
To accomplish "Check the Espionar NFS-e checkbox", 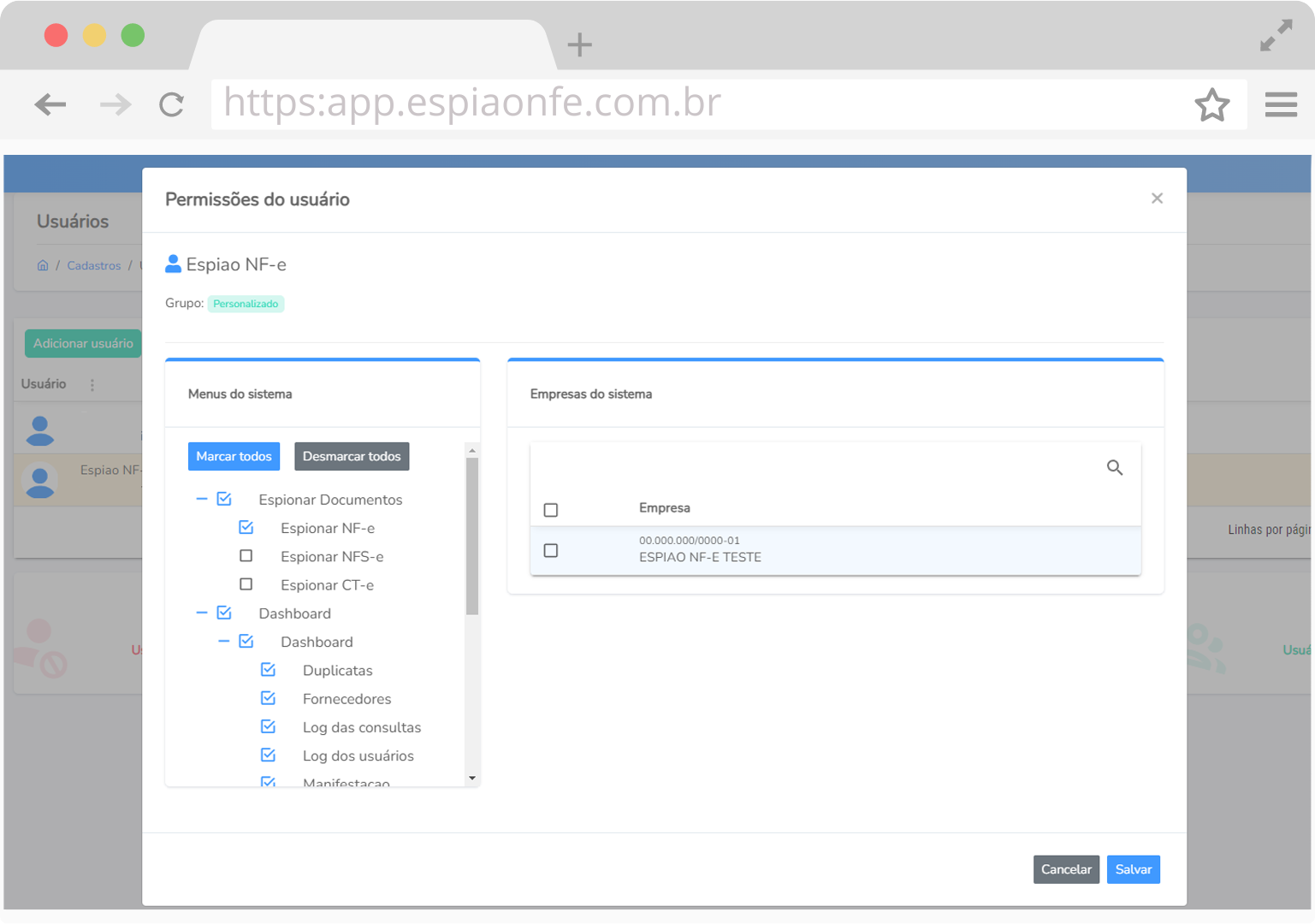I will [246, 556].
